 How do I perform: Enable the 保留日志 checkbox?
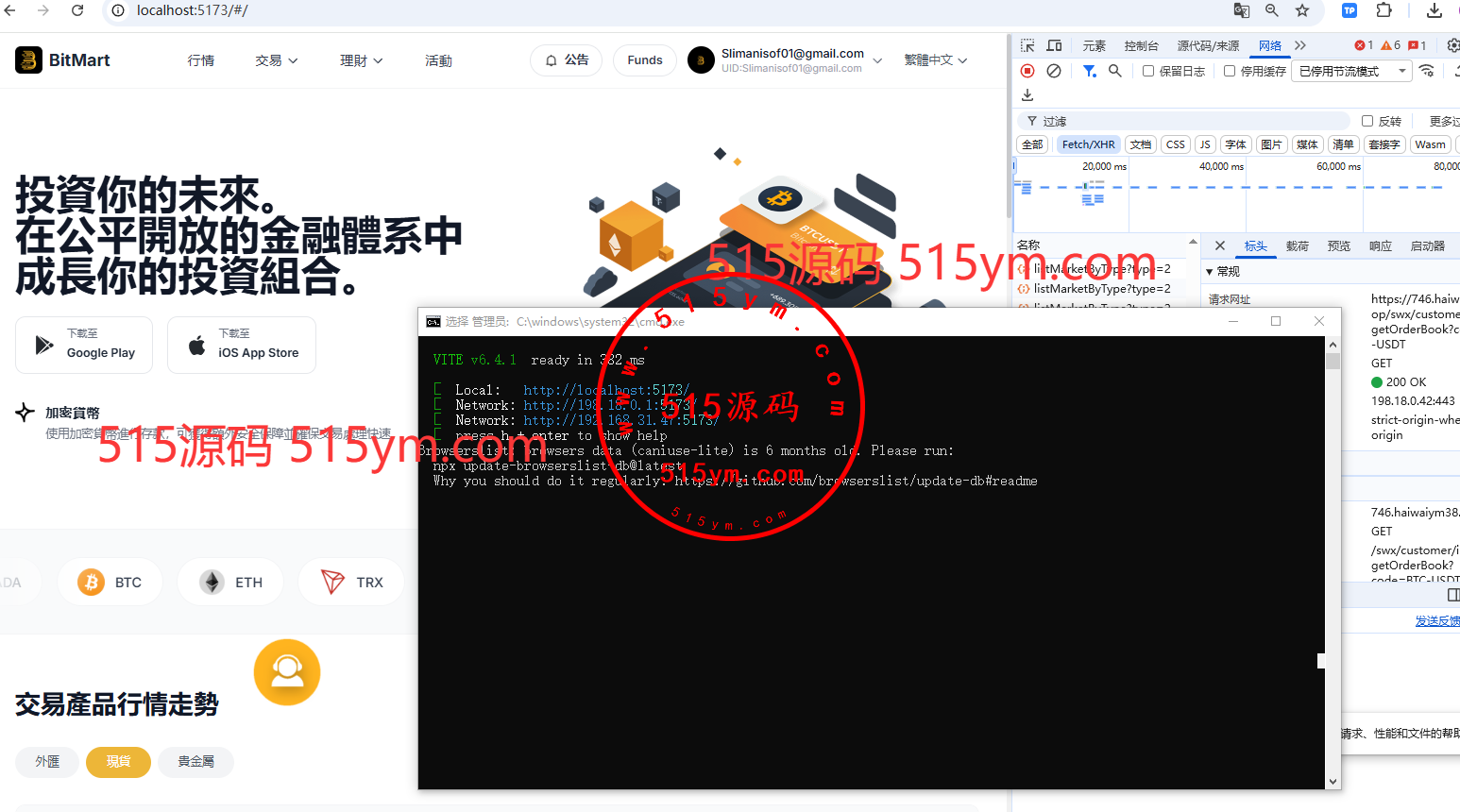[x=1148, y=71]
